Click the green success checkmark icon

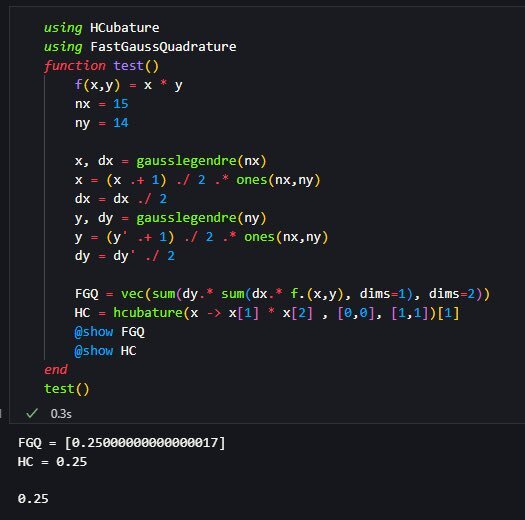point(32,413)
